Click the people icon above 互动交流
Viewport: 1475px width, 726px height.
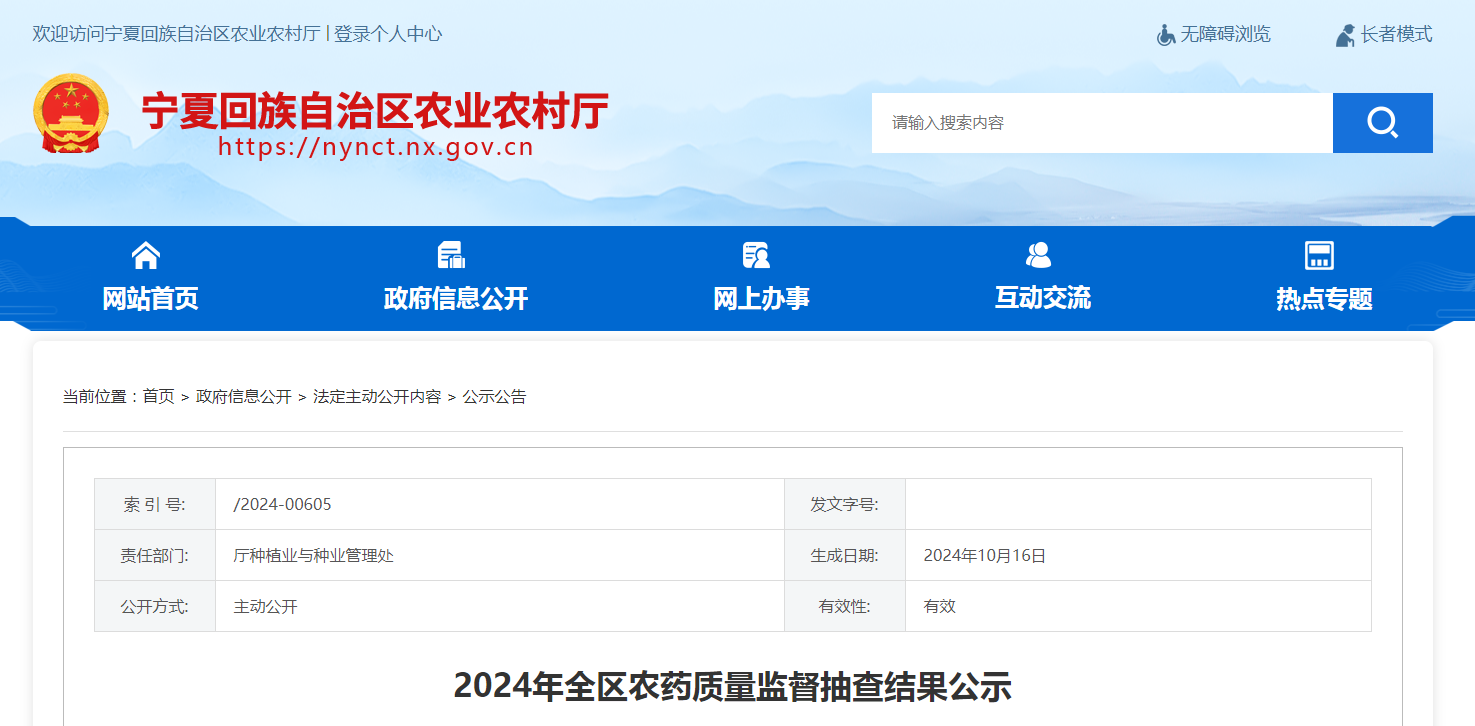[x=1039, y=256]
